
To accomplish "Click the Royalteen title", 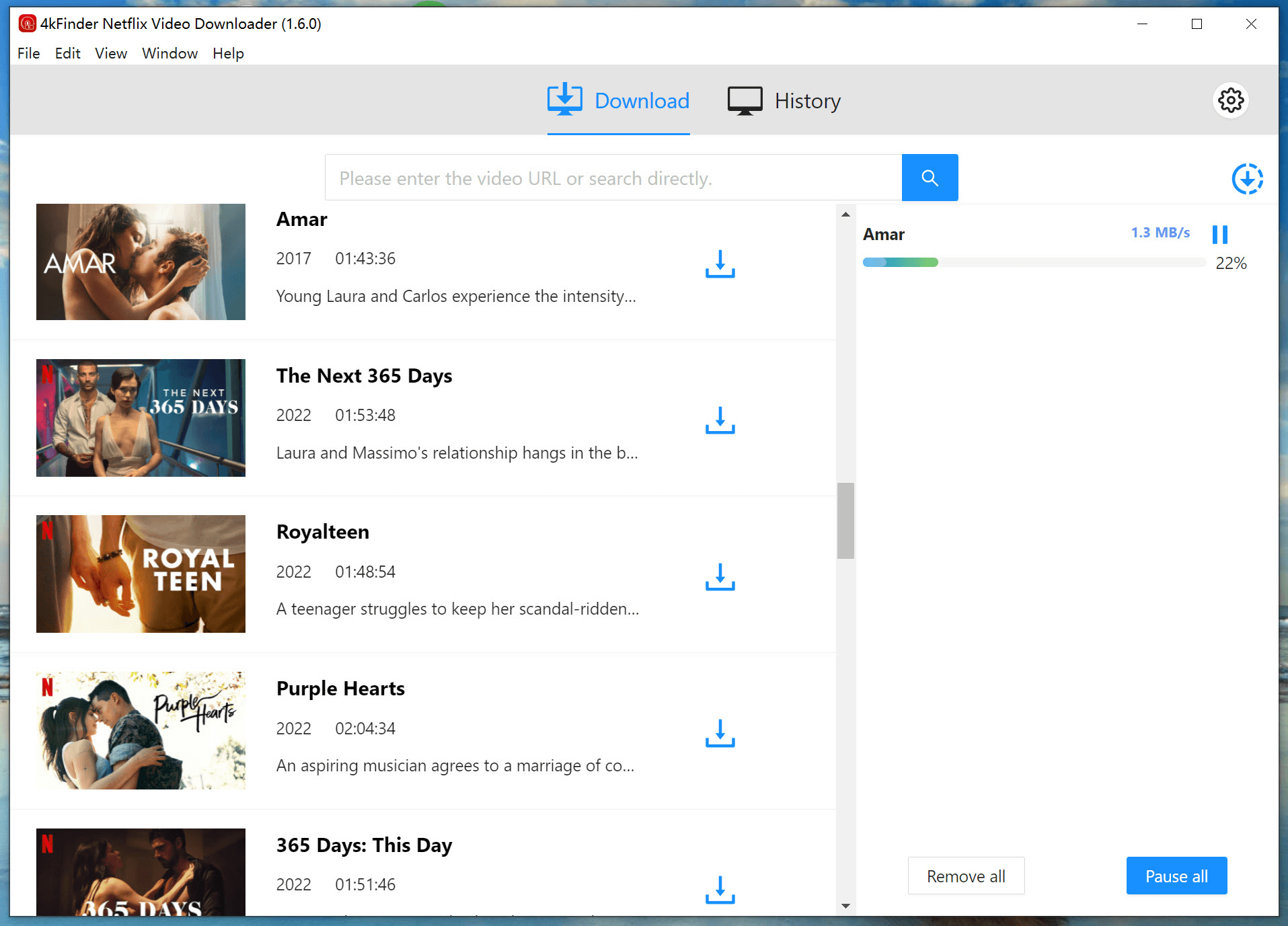I will (323, 532).
